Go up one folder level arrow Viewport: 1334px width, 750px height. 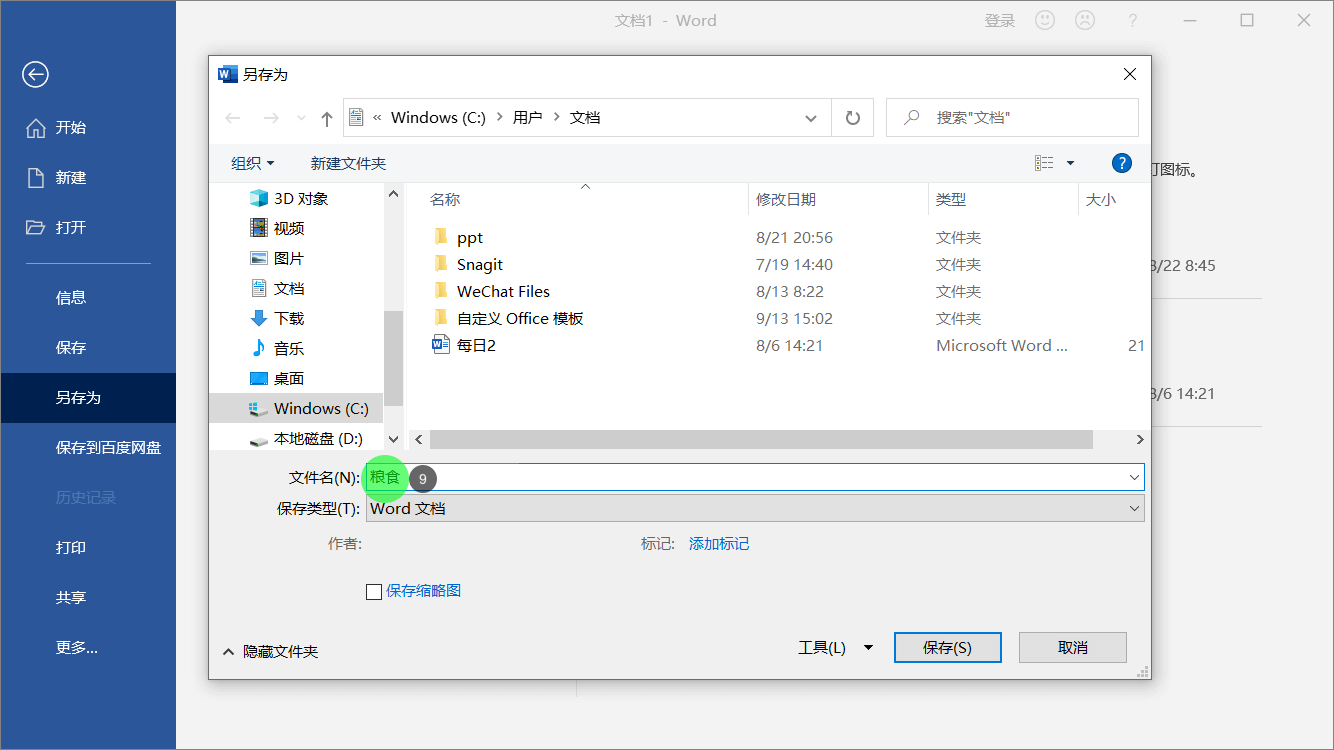coord(327,118)
